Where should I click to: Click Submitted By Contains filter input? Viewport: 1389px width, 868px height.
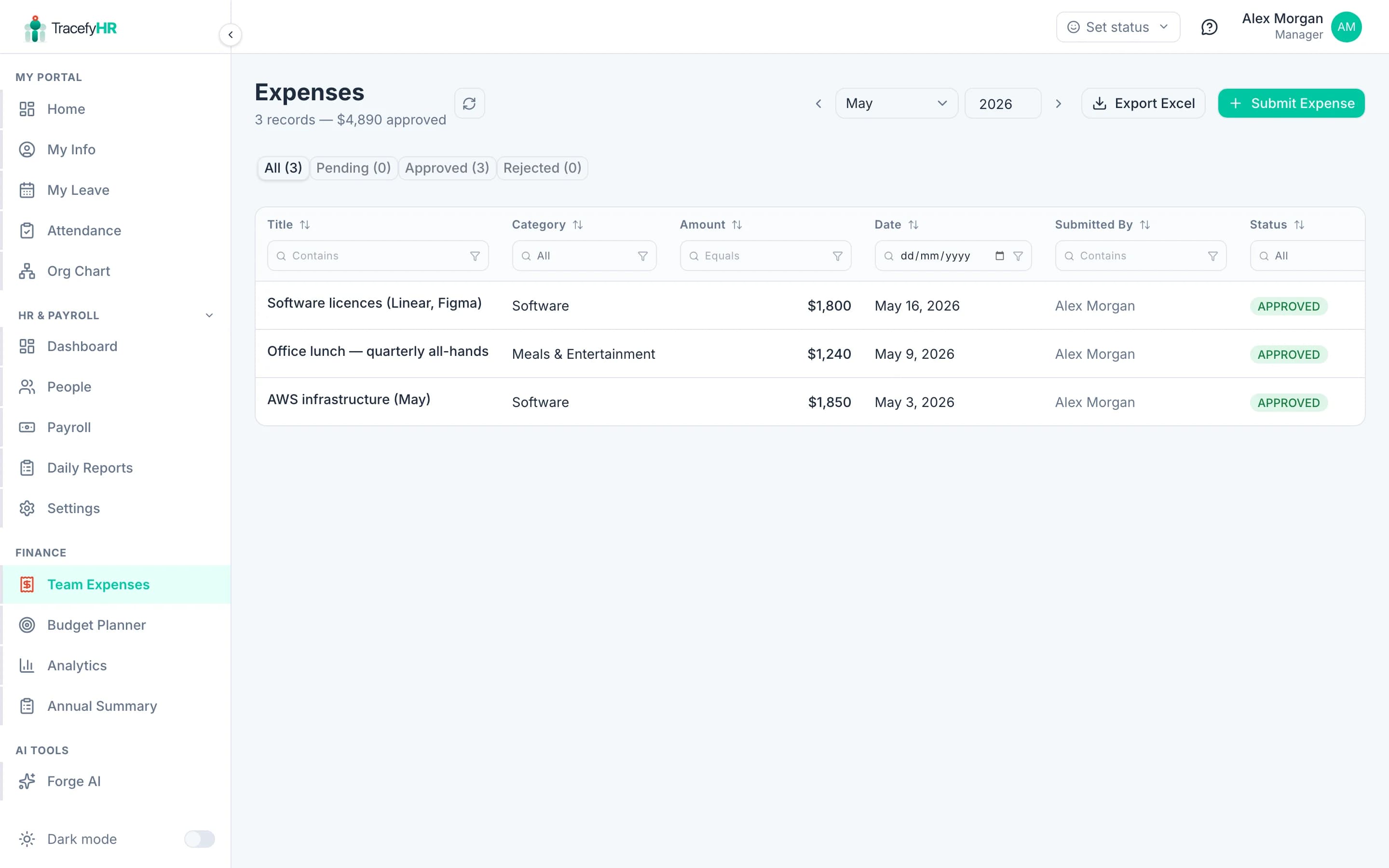pyautogui.click(x=1140, y=256)
